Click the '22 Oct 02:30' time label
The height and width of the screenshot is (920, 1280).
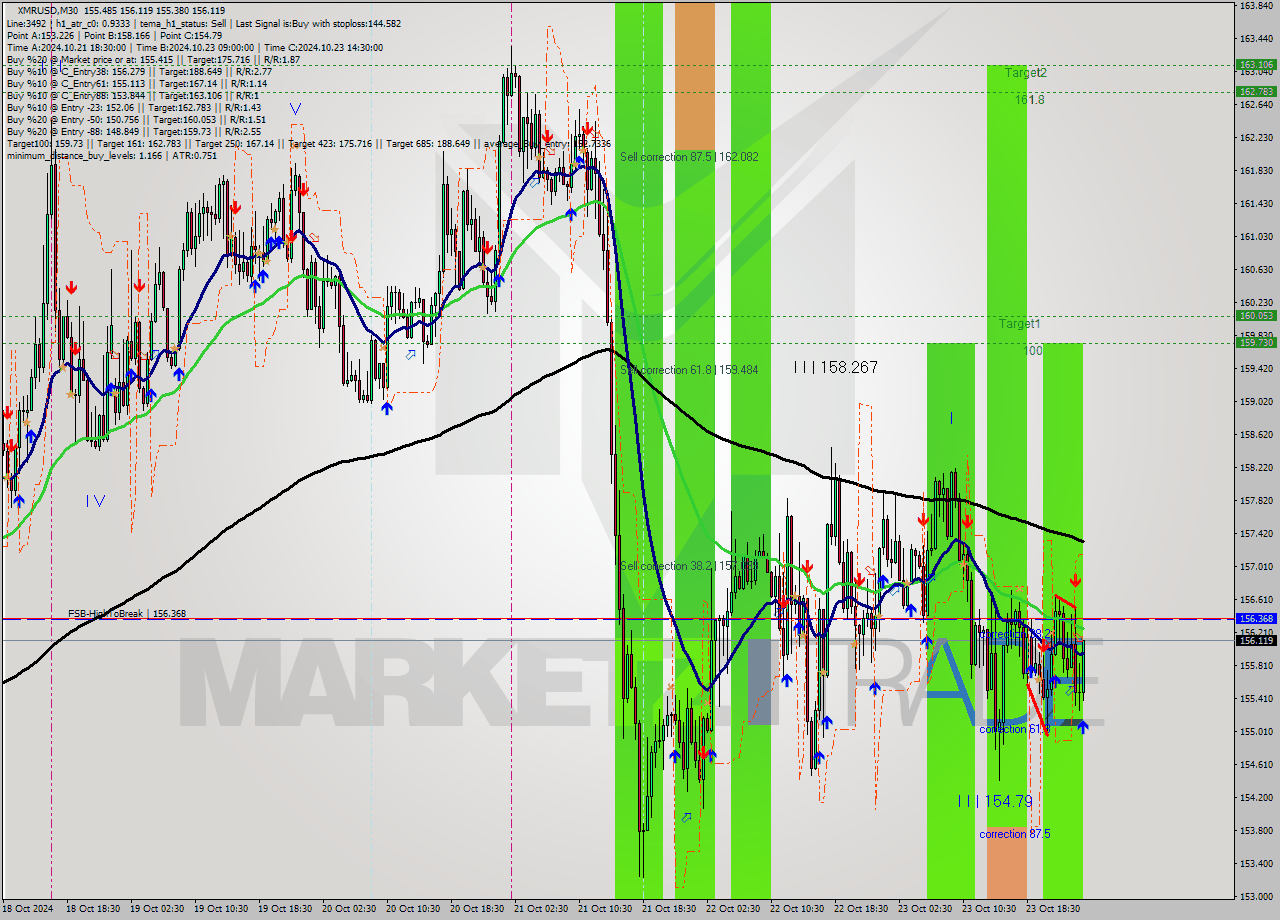[x=733, y=909]
